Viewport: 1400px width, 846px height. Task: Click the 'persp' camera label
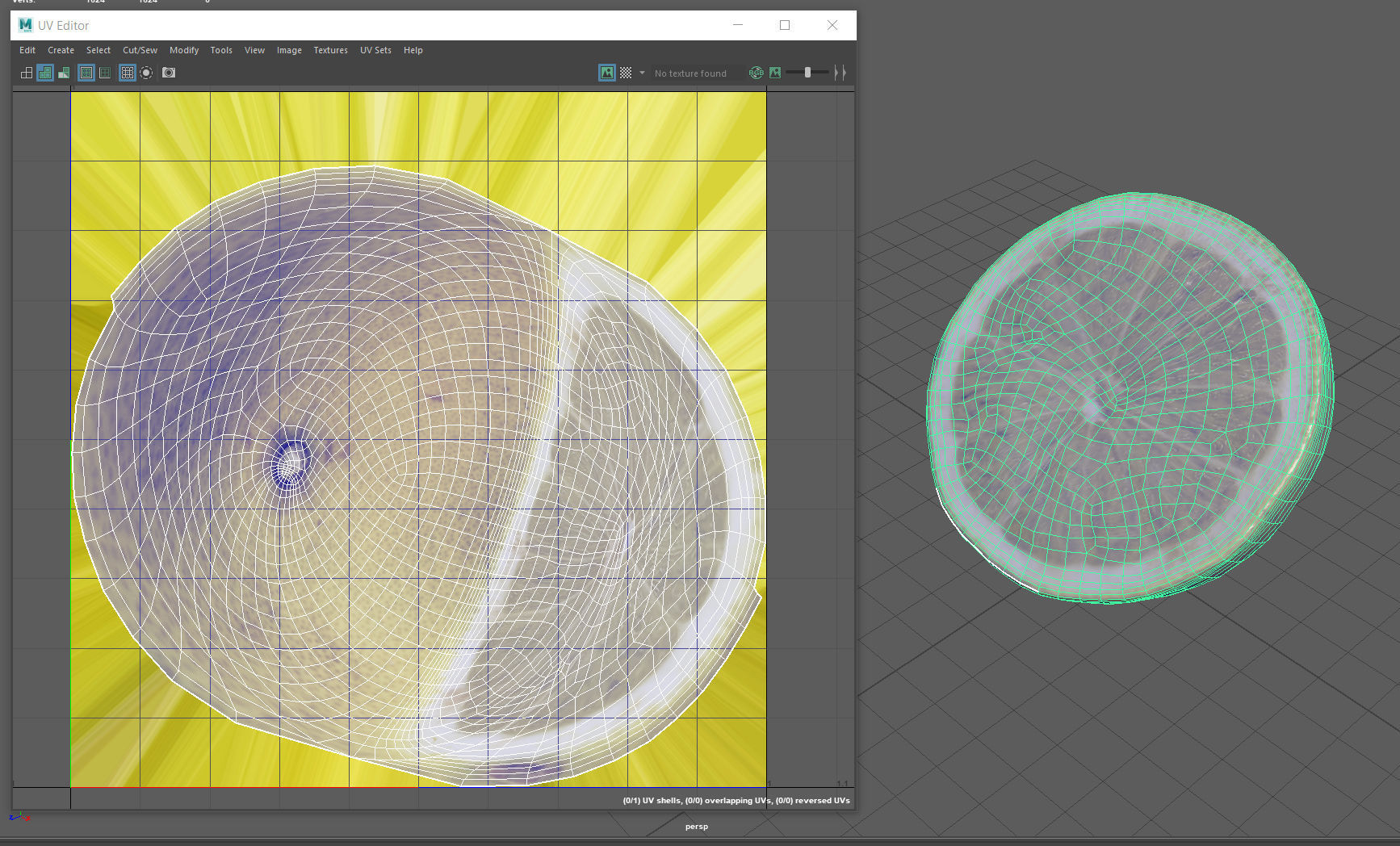(697, 827)
